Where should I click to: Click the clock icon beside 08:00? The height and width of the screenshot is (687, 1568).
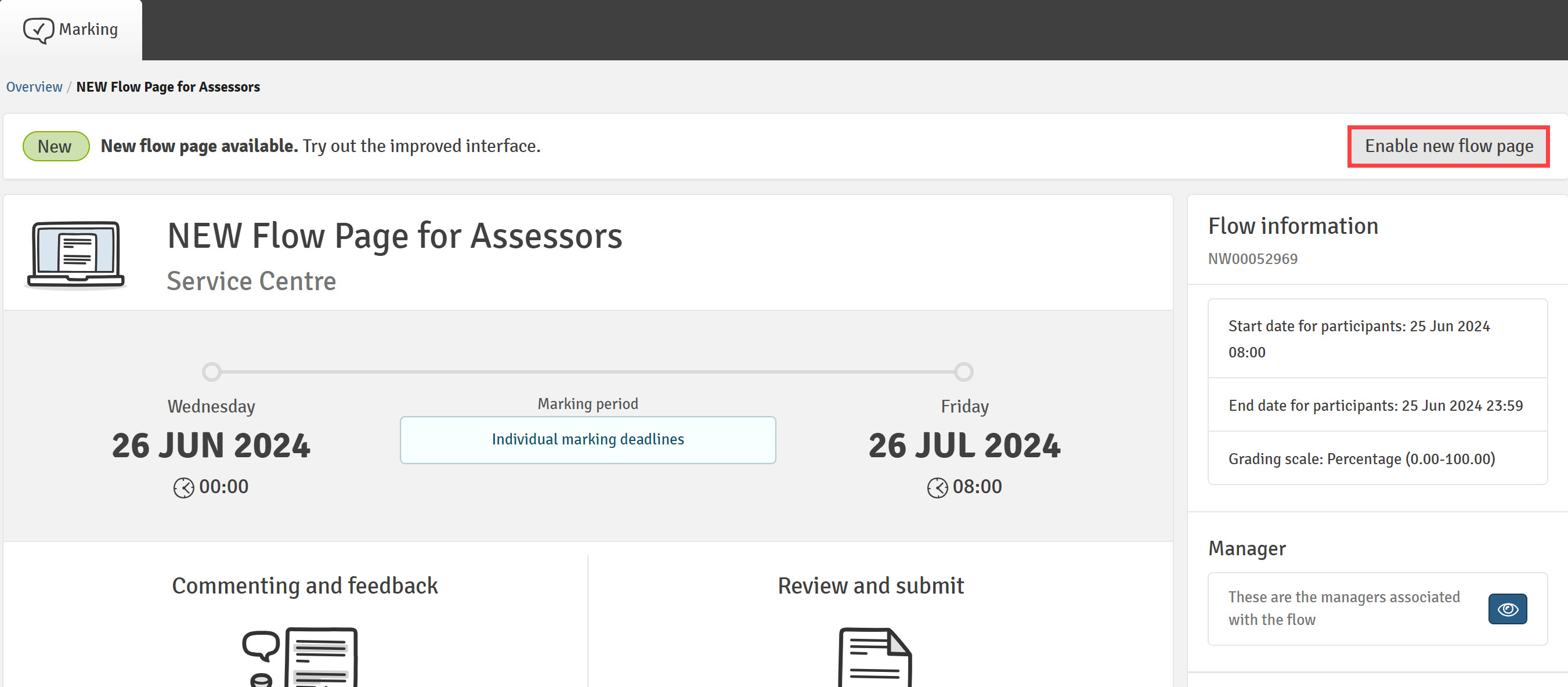click(x=937, y=487)
